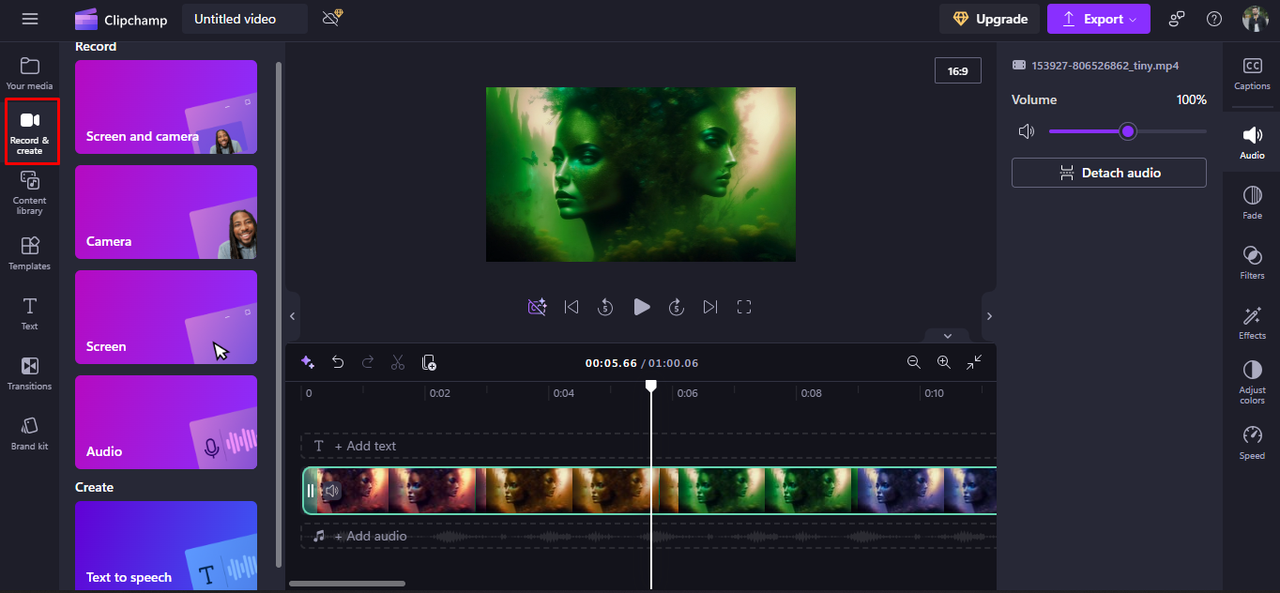This screenshot has width=1280, height=593.
Task: Click the side panel vertical scrollbar
Action: point(279,314)
